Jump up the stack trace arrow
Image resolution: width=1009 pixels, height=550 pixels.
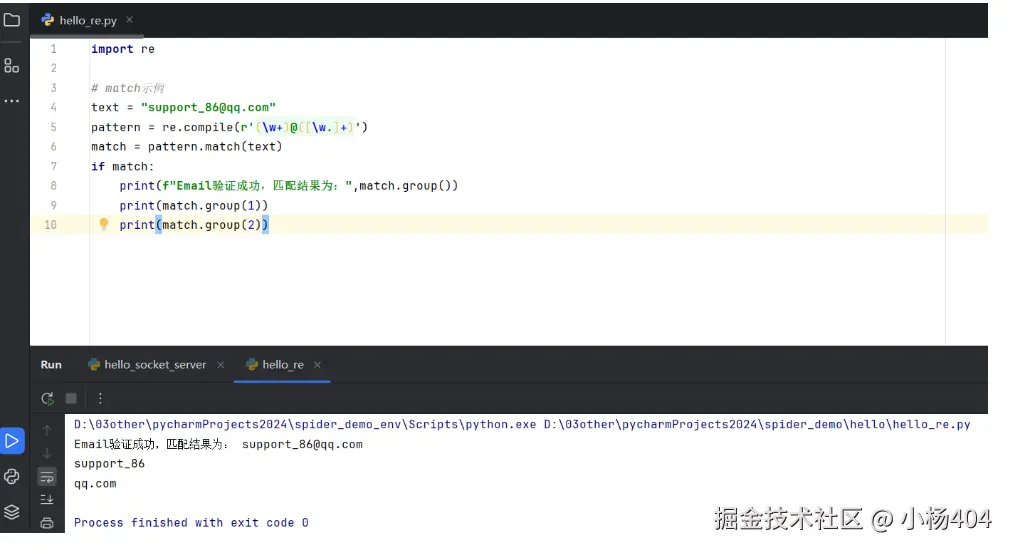[47, 430]
